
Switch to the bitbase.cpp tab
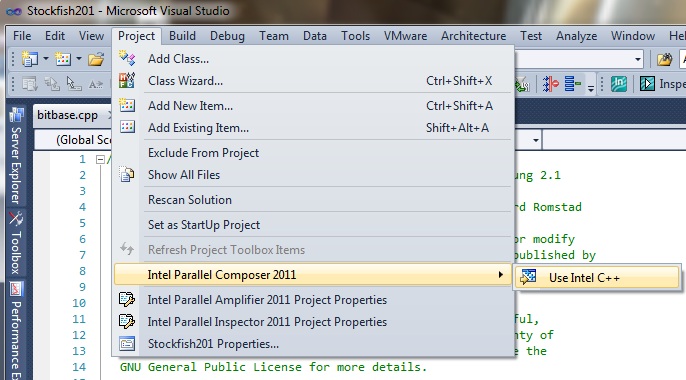pos(67,115)
